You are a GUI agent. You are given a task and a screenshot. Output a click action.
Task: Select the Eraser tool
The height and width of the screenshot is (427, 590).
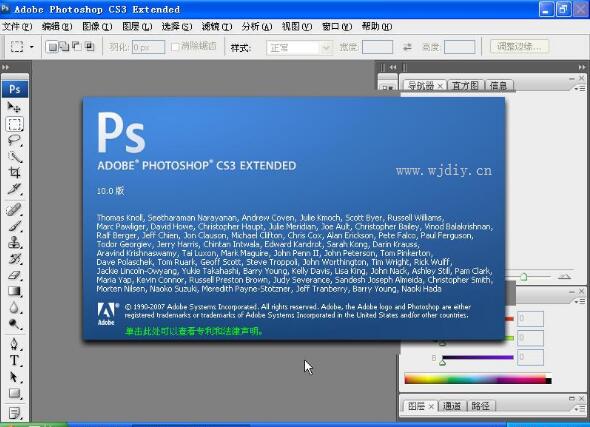tap(14, 275)
